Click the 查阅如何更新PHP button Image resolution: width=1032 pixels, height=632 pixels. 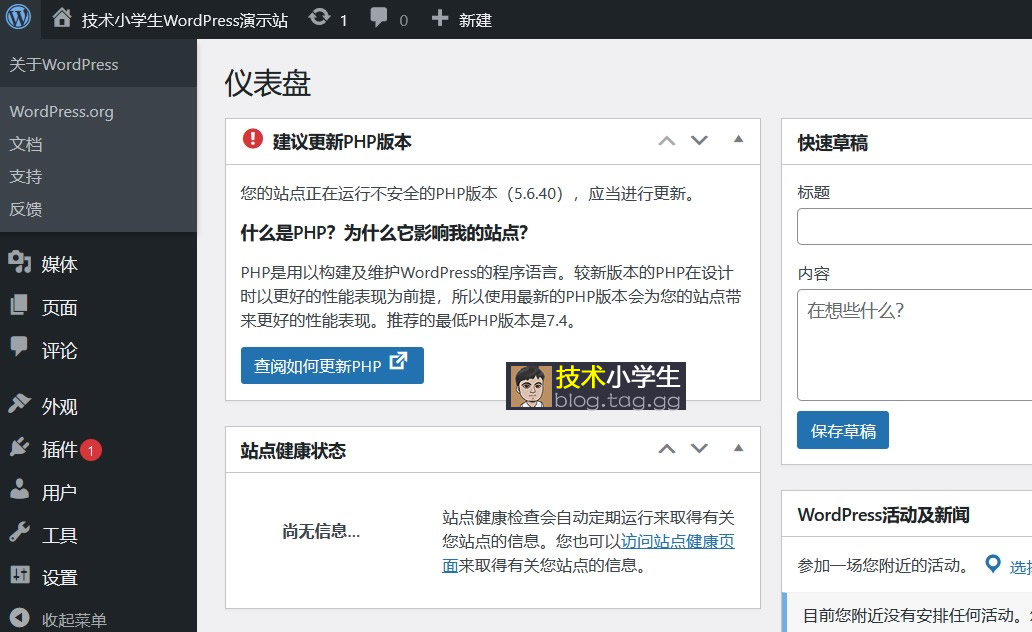[x=332, y=365]
